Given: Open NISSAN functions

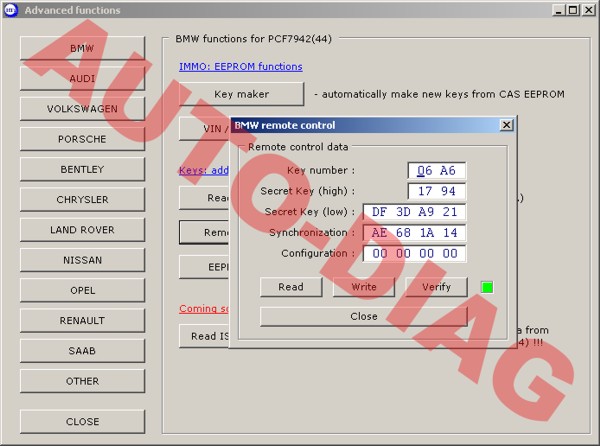Looking at the screenshot, I should click(x=82, y=260).
